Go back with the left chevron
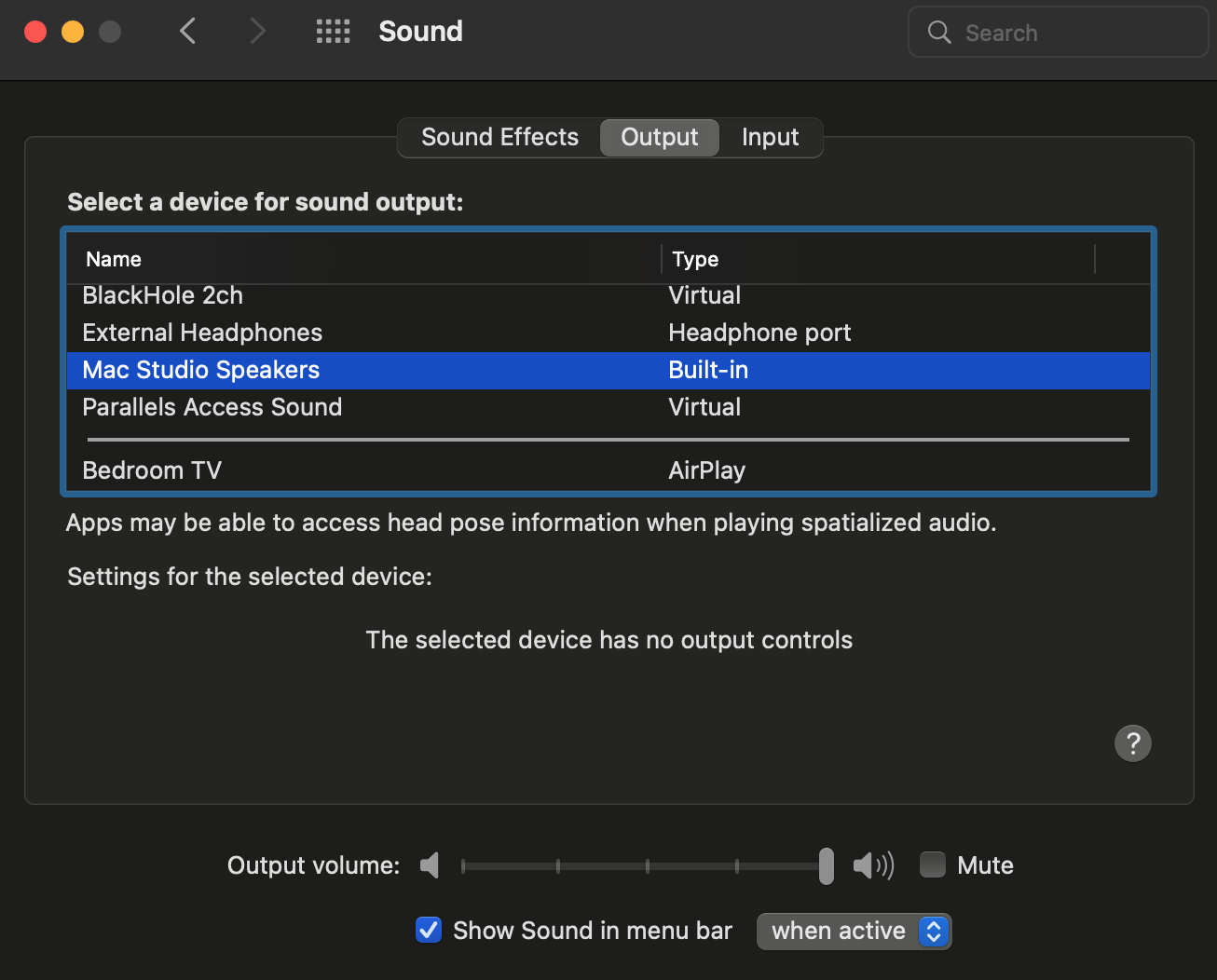This screenshot has width=1217, height=980. point(187,32)
